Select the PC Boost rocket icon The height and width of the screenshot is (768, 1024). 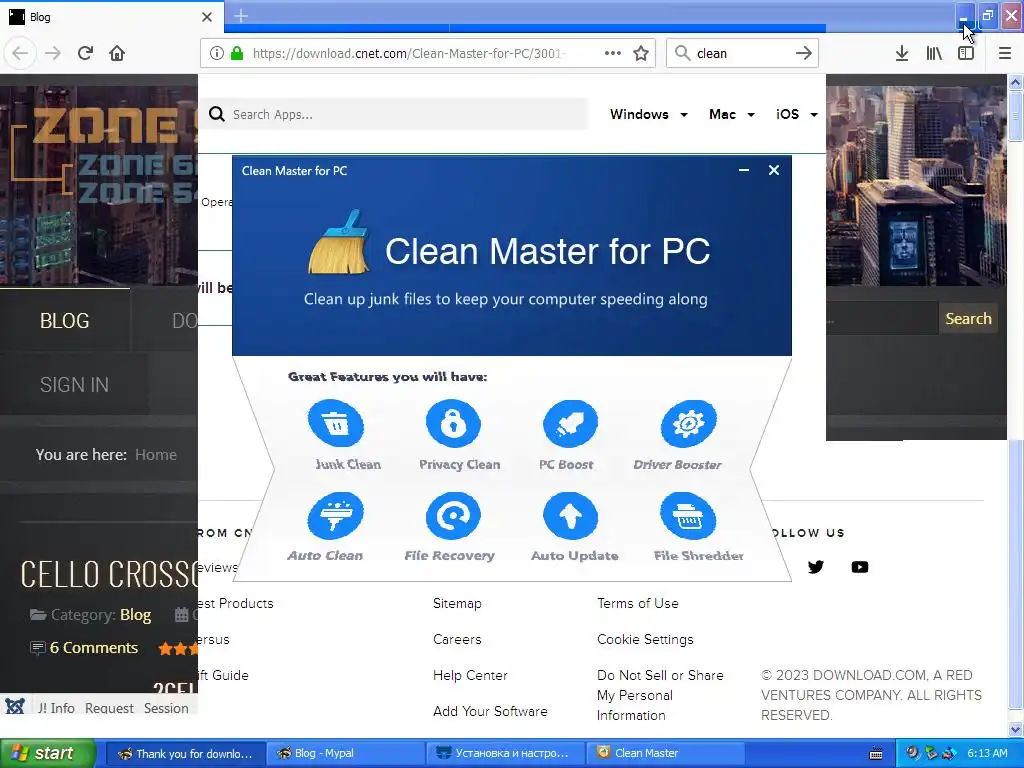coord(570,423)
